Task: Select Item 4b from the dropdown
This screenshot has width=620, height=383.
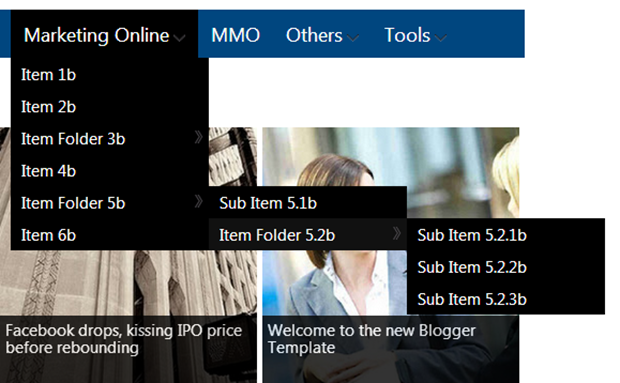Action: point(110,171)
